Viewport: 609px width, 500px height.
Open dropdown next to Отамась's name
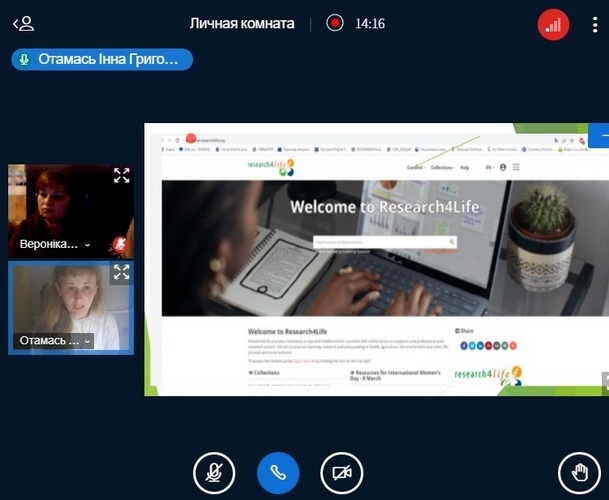tap(88, 341)
